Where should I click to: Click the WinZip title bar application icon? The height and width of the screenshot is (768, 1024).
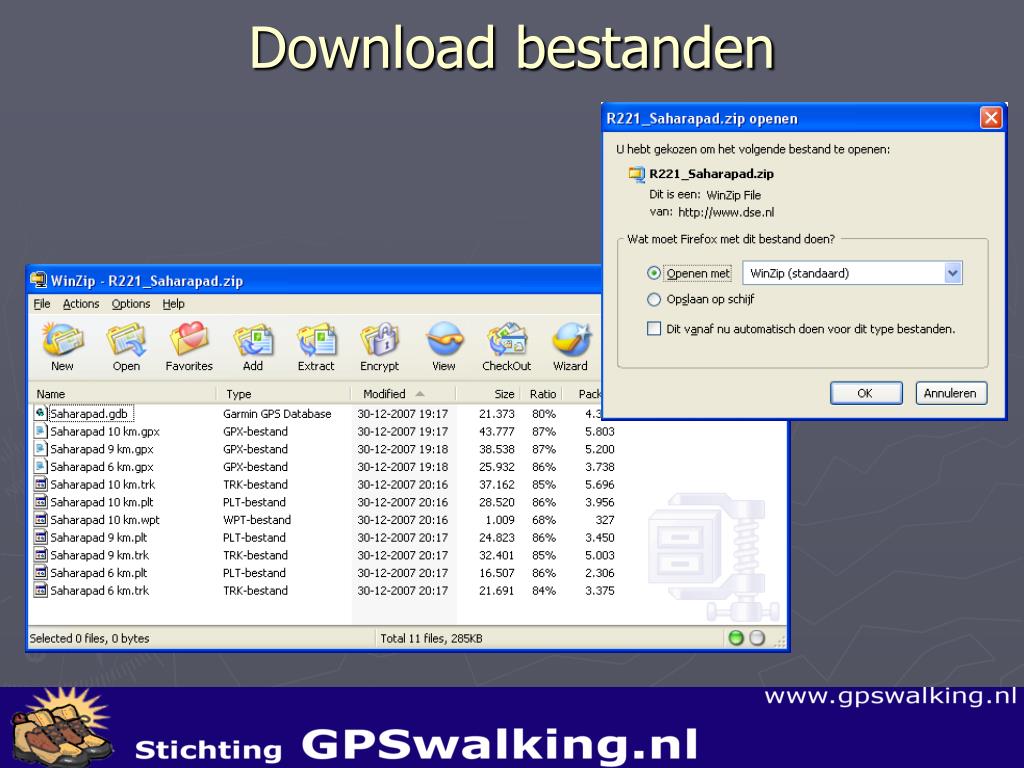pos(39,281)
